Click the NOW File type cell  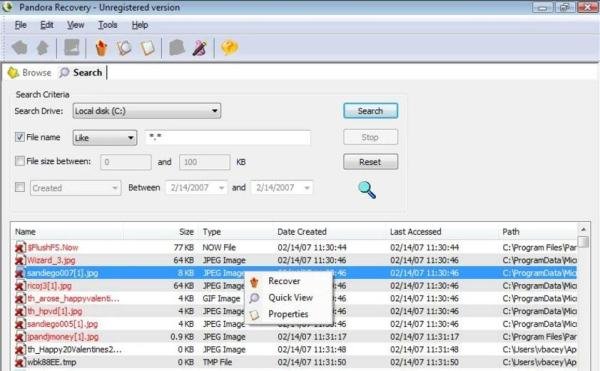coord(219,247)
